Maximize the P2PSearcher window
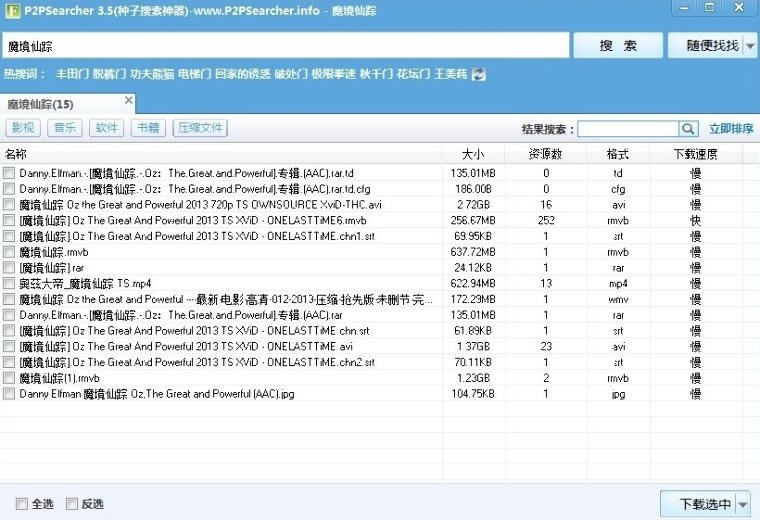The height and width of the screenshot is (520, 760). [710, 8]
